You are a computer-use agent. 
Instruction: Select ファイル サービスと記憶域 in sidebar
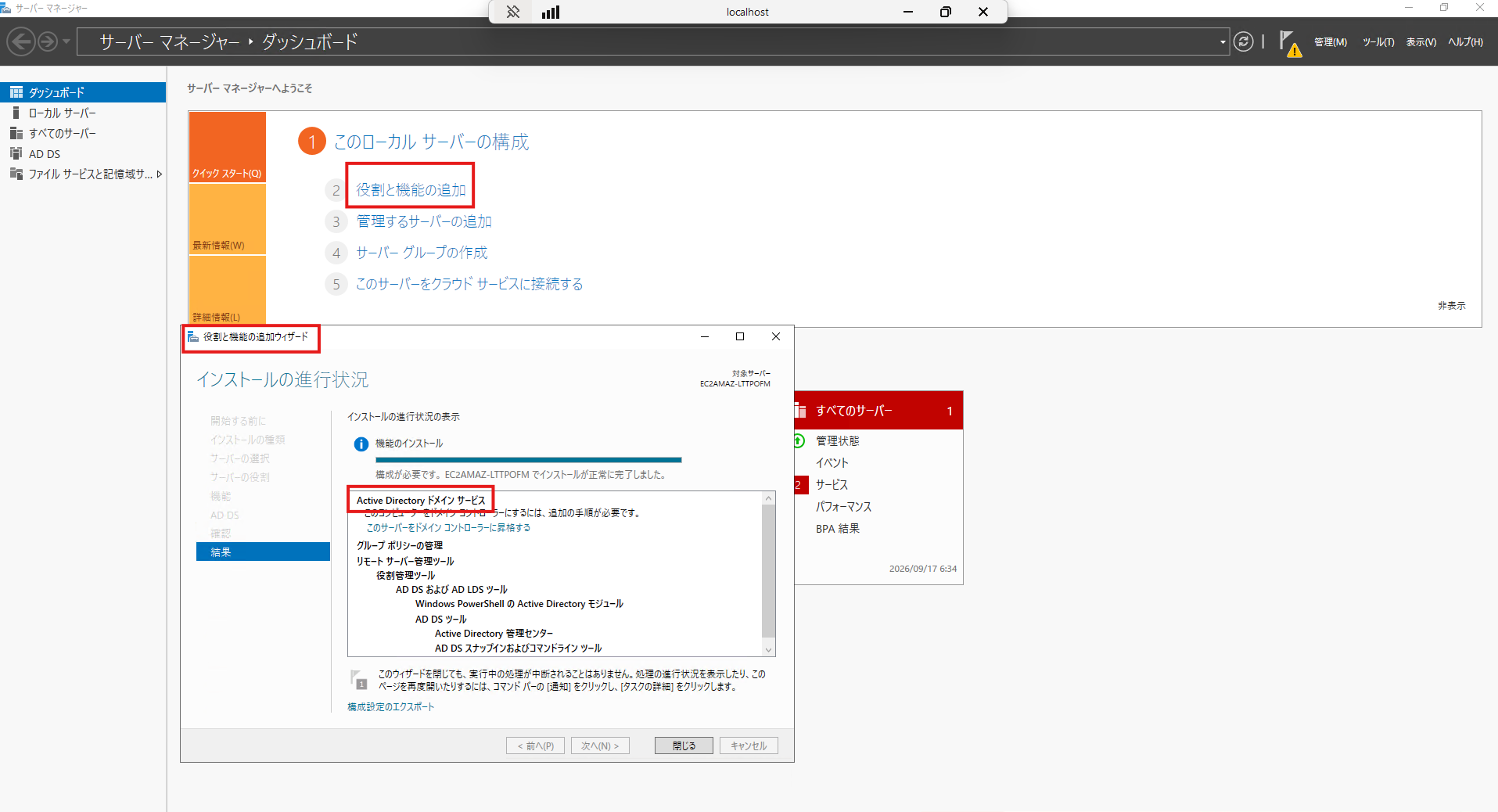[83, 174]
